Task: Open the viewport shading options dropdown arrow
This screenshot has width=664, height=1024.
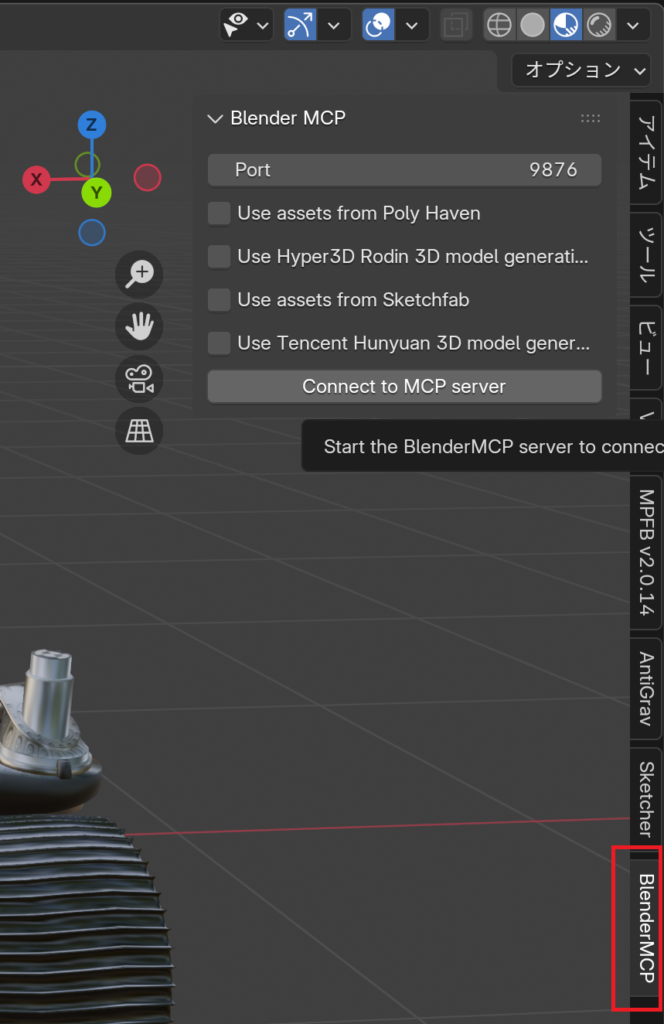Action: coord(633,24)
